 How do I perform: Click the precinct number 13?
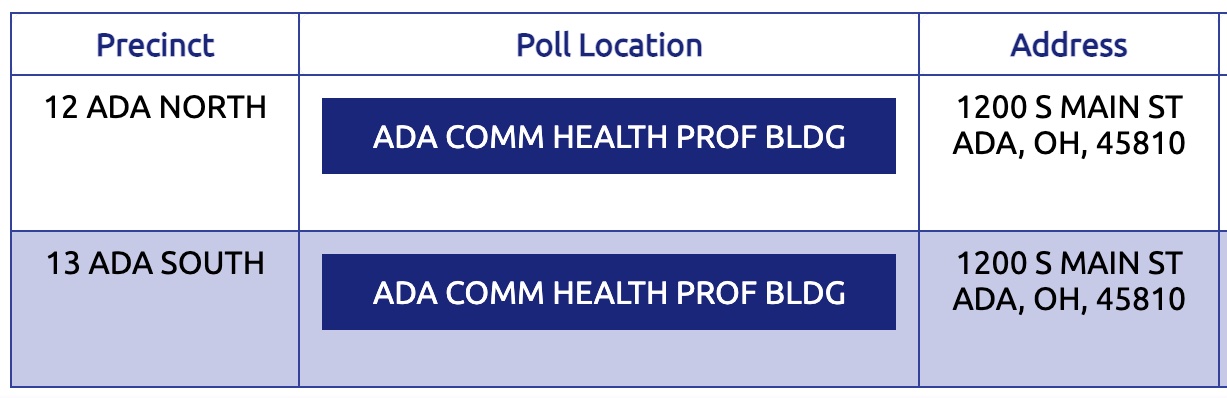click(62, 263)
